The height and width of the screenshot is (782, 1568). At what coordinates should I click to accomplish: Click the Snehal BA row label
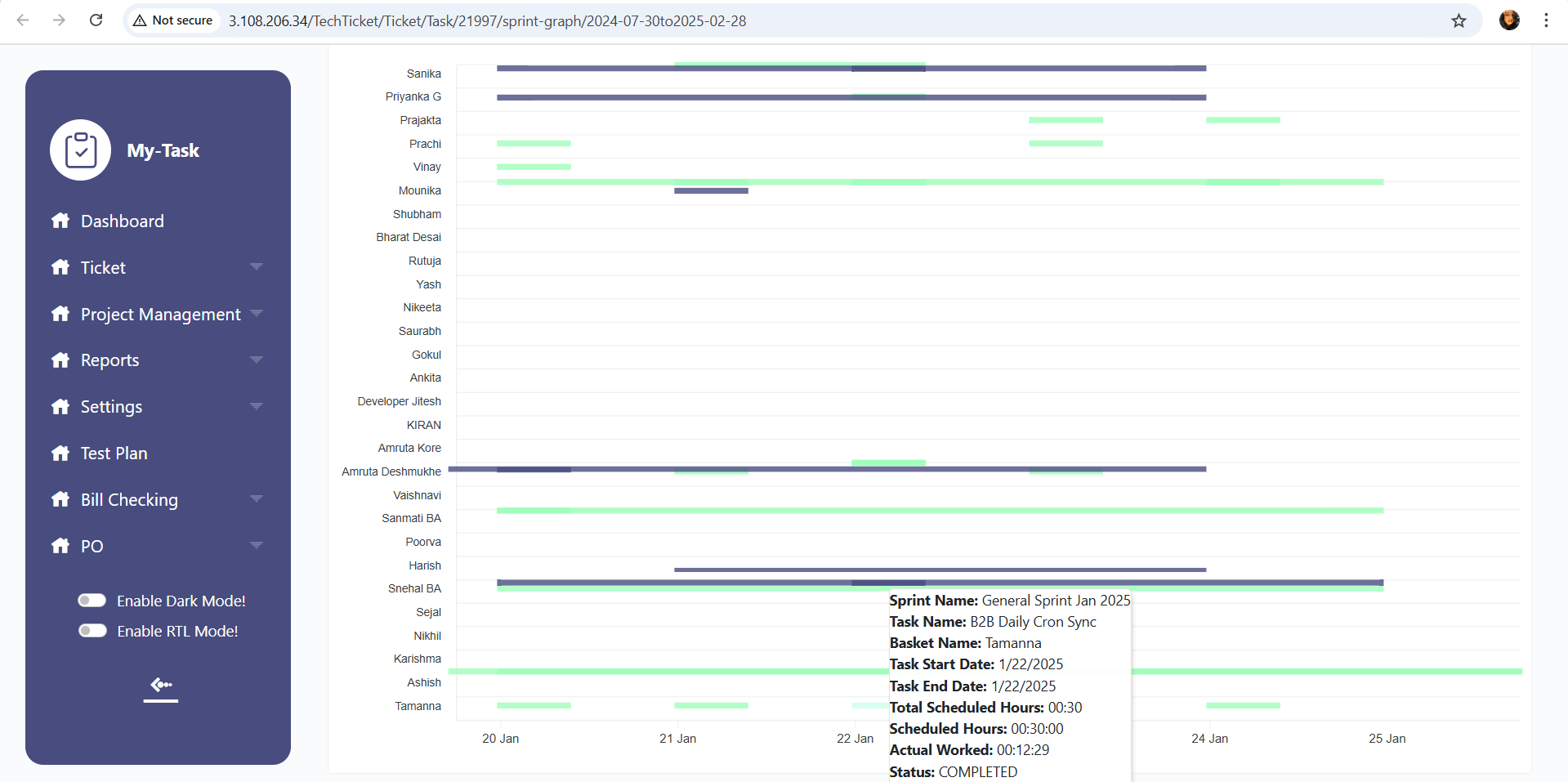click(414, 588)
